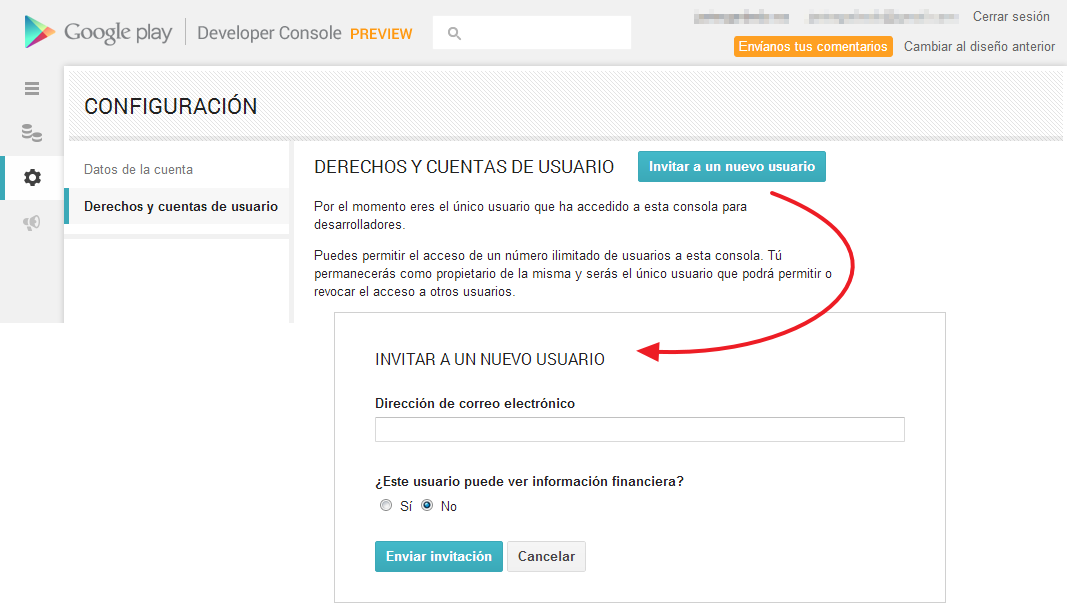Click the Google Play triangle logo
The width and height of the screenshot is (1067, 615).
coord(40,32)
